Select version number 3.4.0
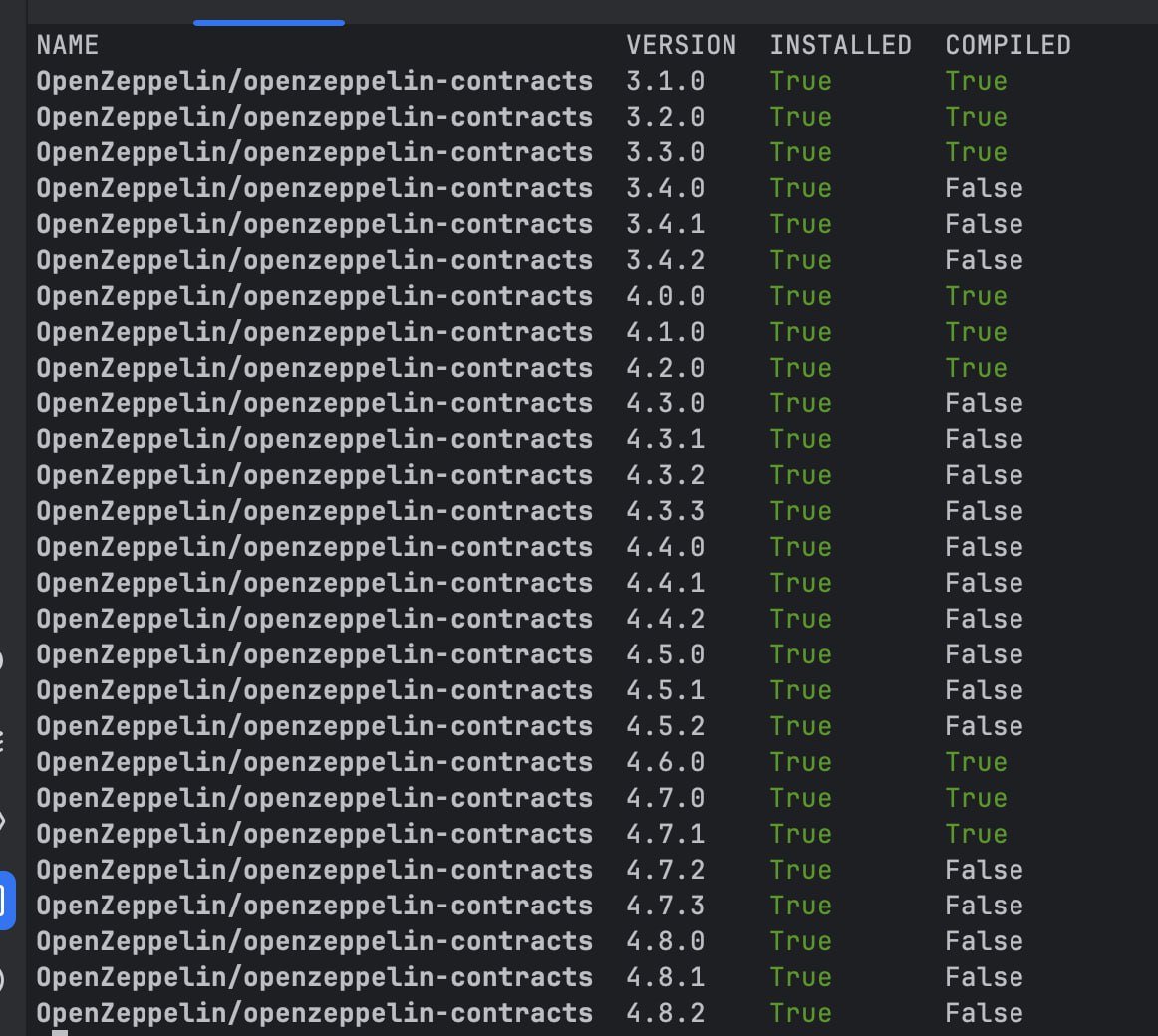This screenshot has width=1158, height=1036. [x=665, y=188]
